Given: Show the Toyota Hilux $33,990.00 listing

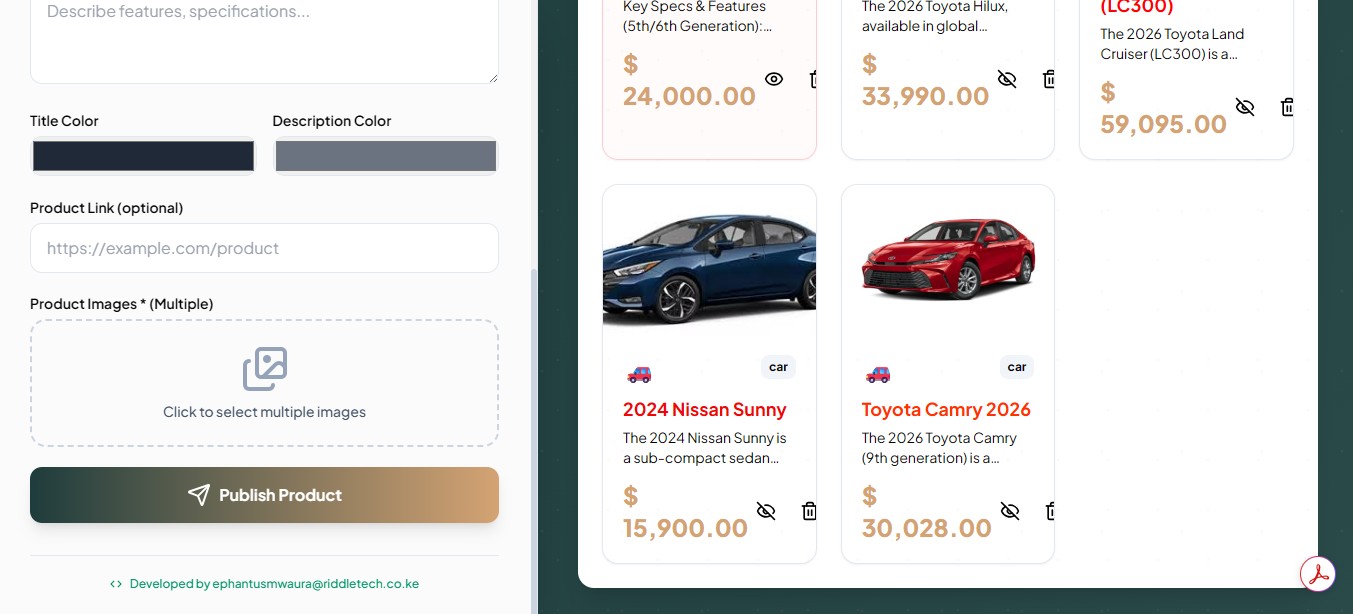Looking at the screenshot, I should [x=1007, y=79].
